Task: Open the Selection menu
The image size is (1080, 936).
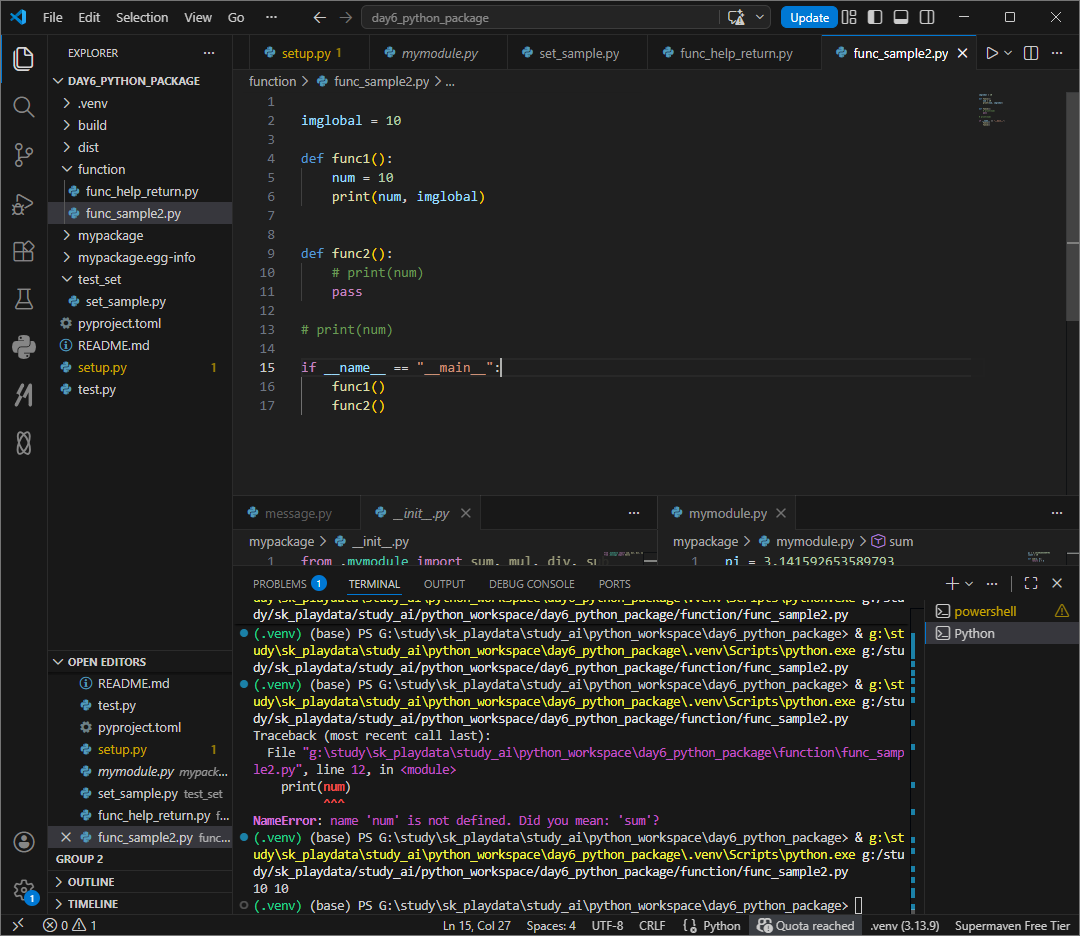Action: (x=142, y=17)
